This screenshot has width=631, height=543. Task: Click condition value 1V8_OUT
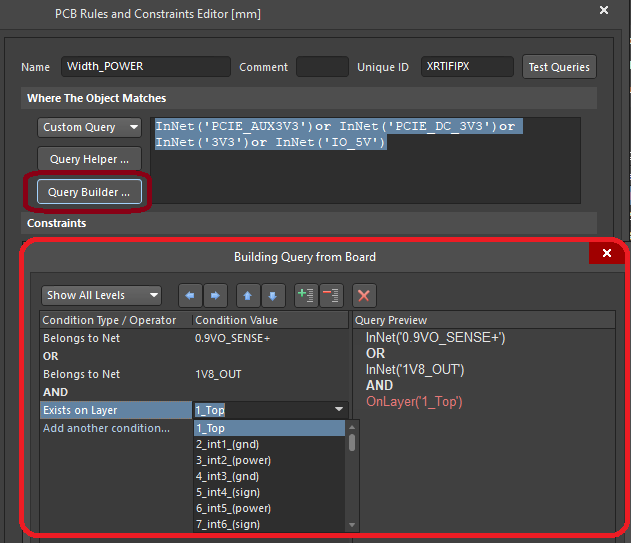[218, 374]
